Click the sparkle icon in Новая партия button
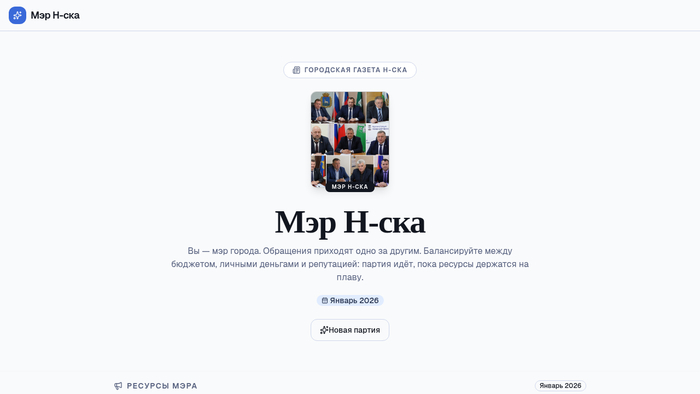Screen dimensions: 700x394 (x=324, y=330)
